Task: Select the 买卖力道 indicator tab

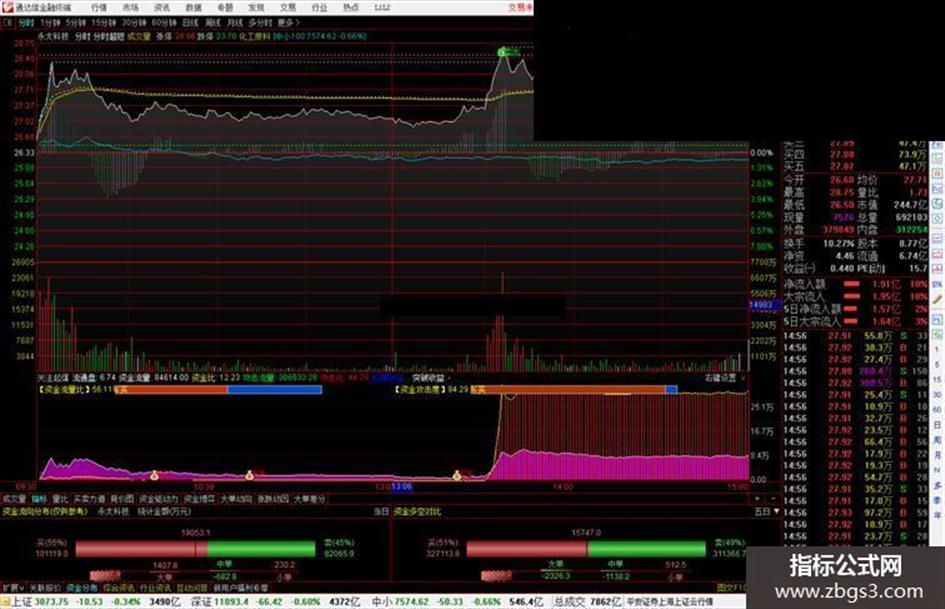Action: click(89, 499)
